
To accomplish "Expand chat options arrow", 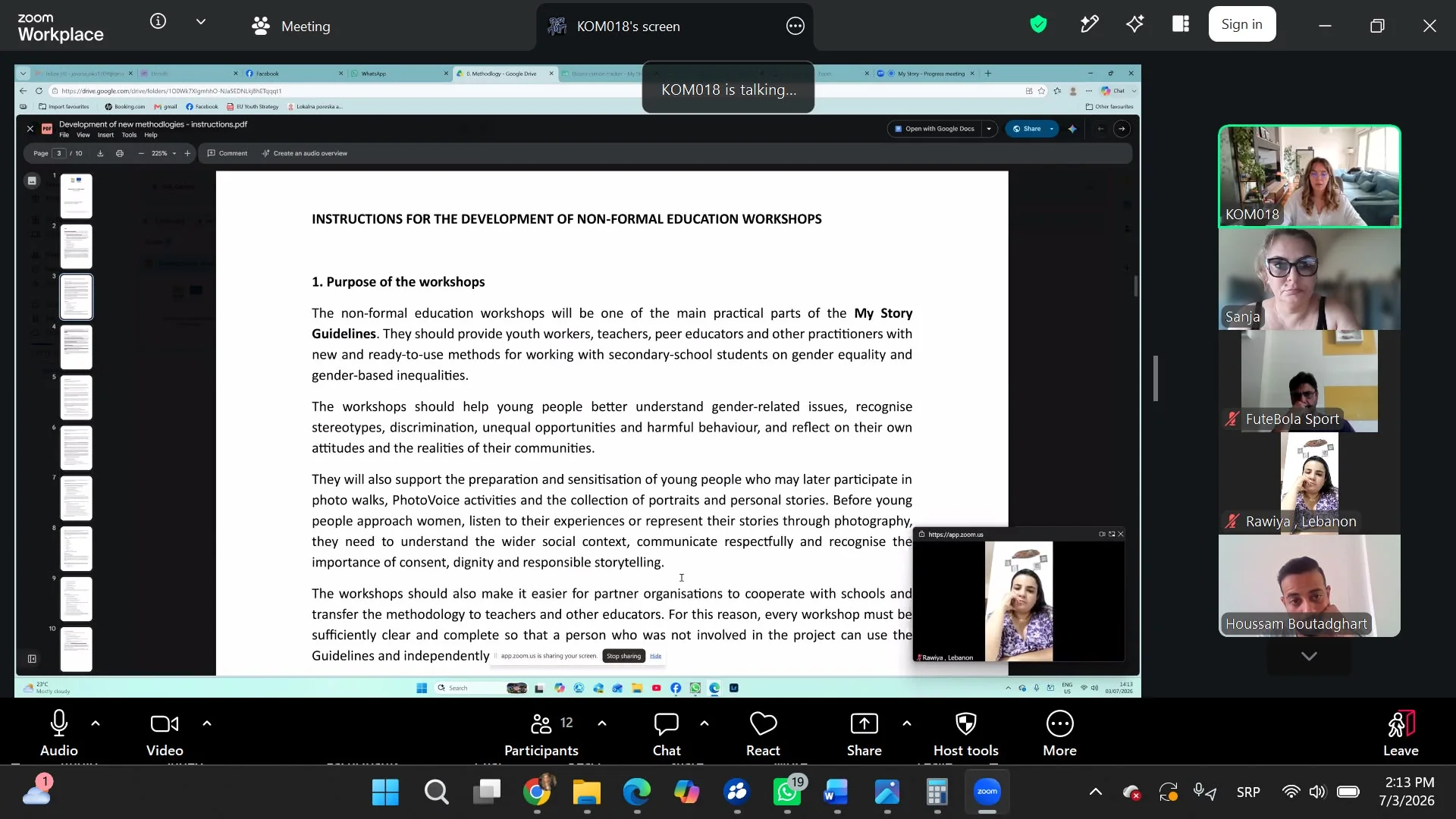I will (704, 723).
